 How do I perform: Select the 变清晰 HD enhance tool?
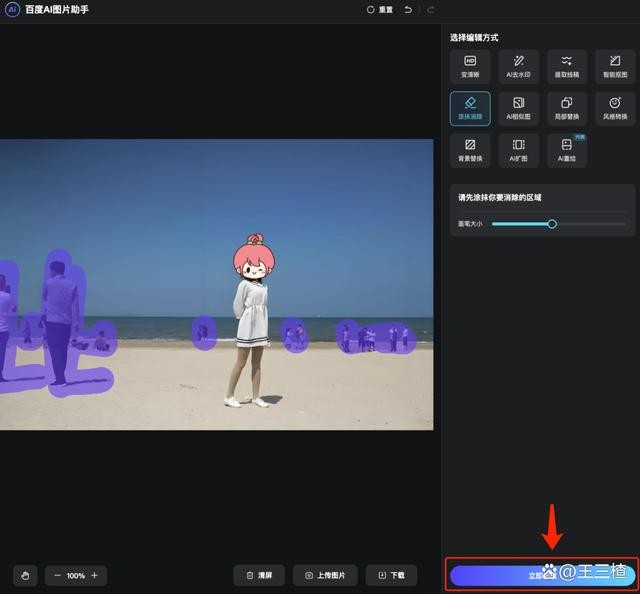coord(470,67)
